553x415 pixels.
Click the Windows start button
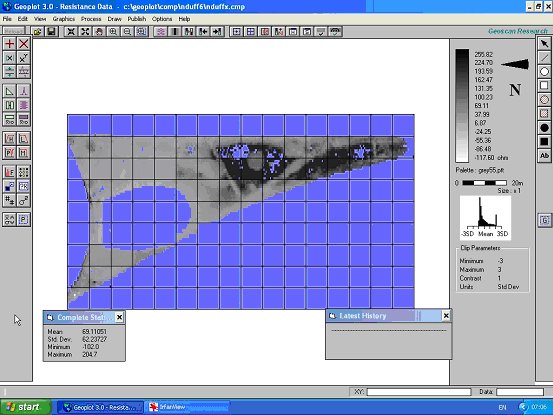click(25, 407)
